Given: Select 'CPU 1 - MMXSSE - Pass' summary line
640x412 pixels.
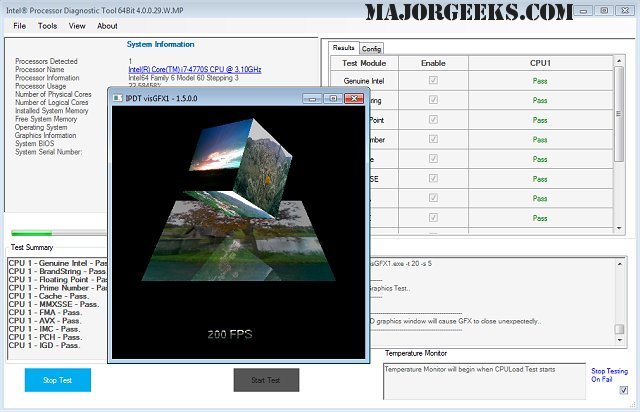Looking at the screenshot, I should 53,304.
